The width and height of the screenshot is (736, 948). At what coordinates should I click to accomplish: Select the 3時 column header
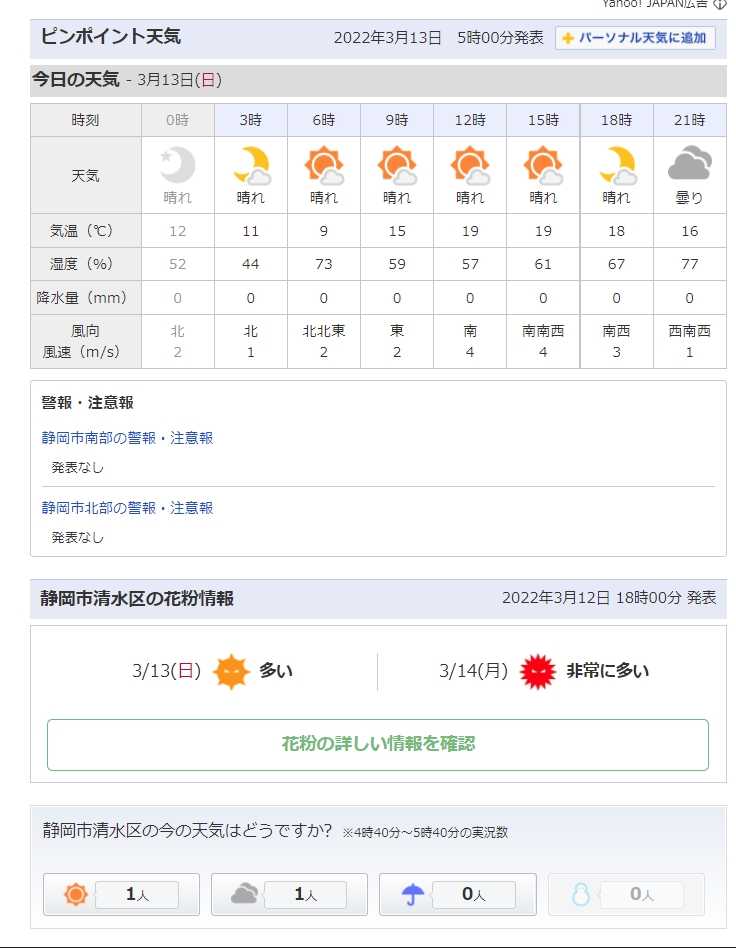[x=250, y=120]
